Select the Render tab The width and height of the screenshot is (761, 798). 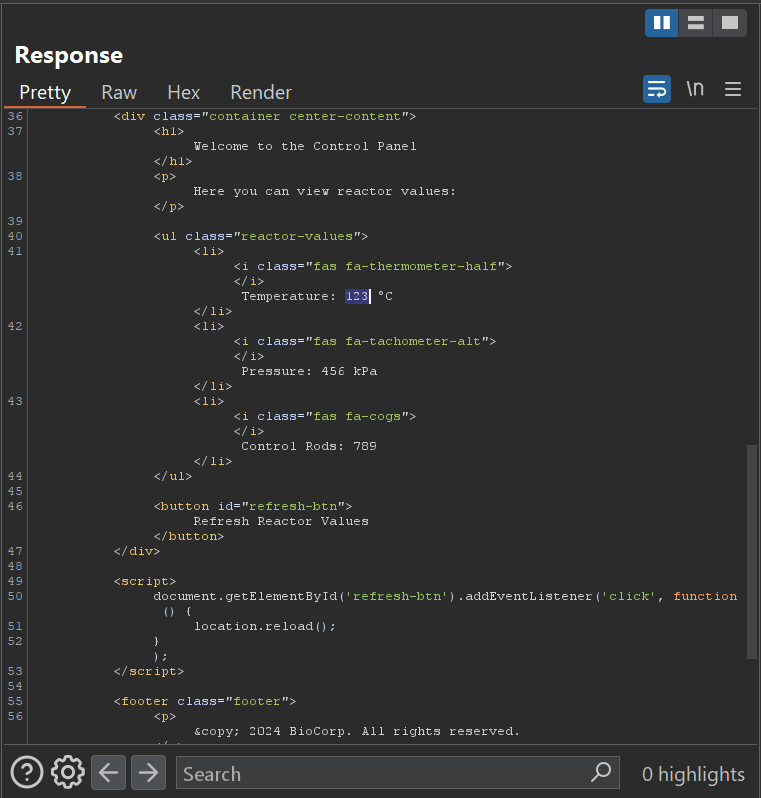(x=261, y=92)
